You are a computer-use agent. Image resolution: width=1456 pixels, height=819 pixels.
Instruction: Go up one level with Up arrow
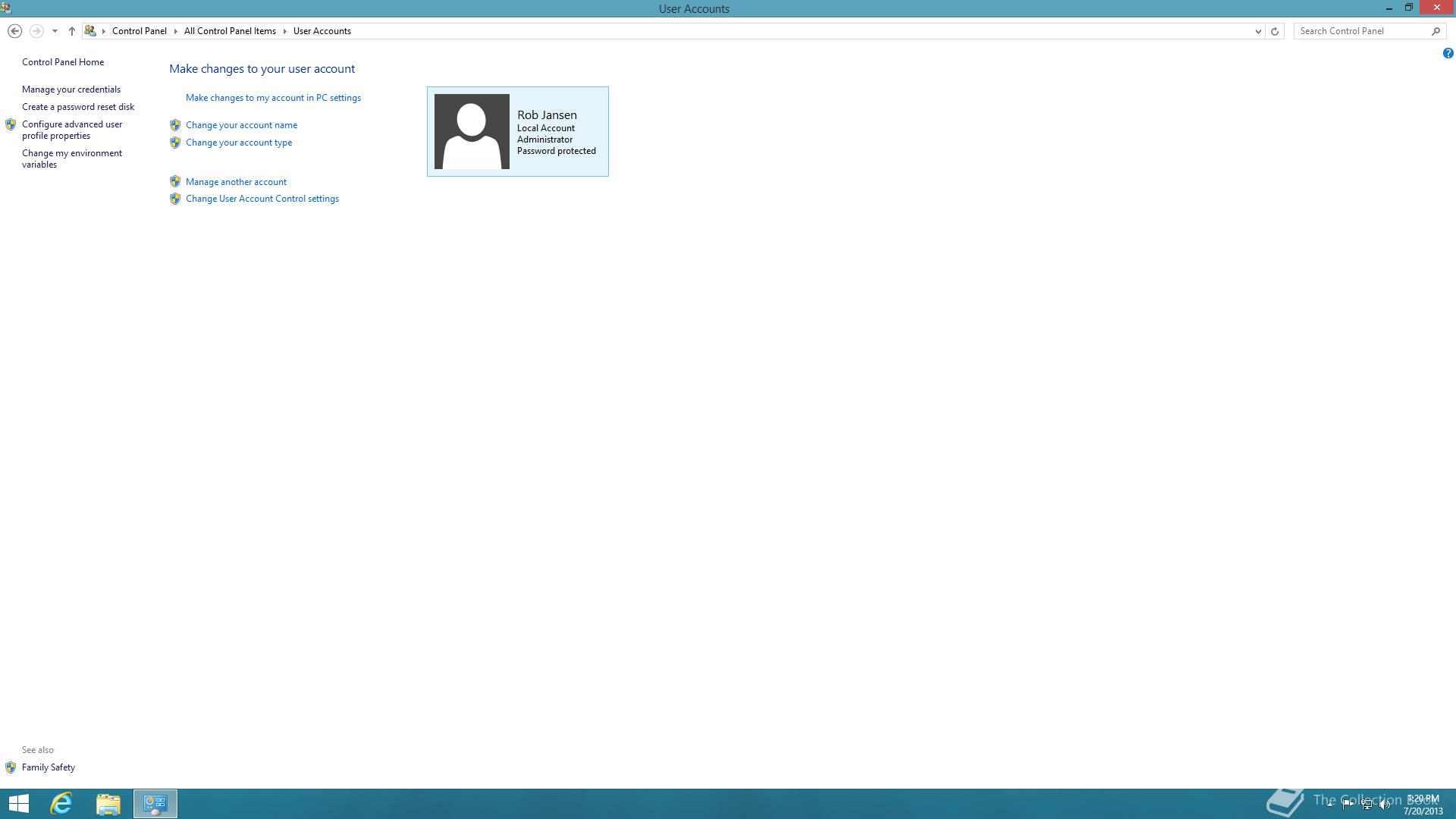pos(72,31)
